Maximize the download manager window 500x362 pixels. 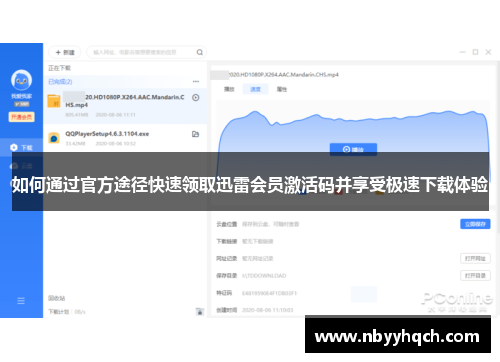[475, 52]
